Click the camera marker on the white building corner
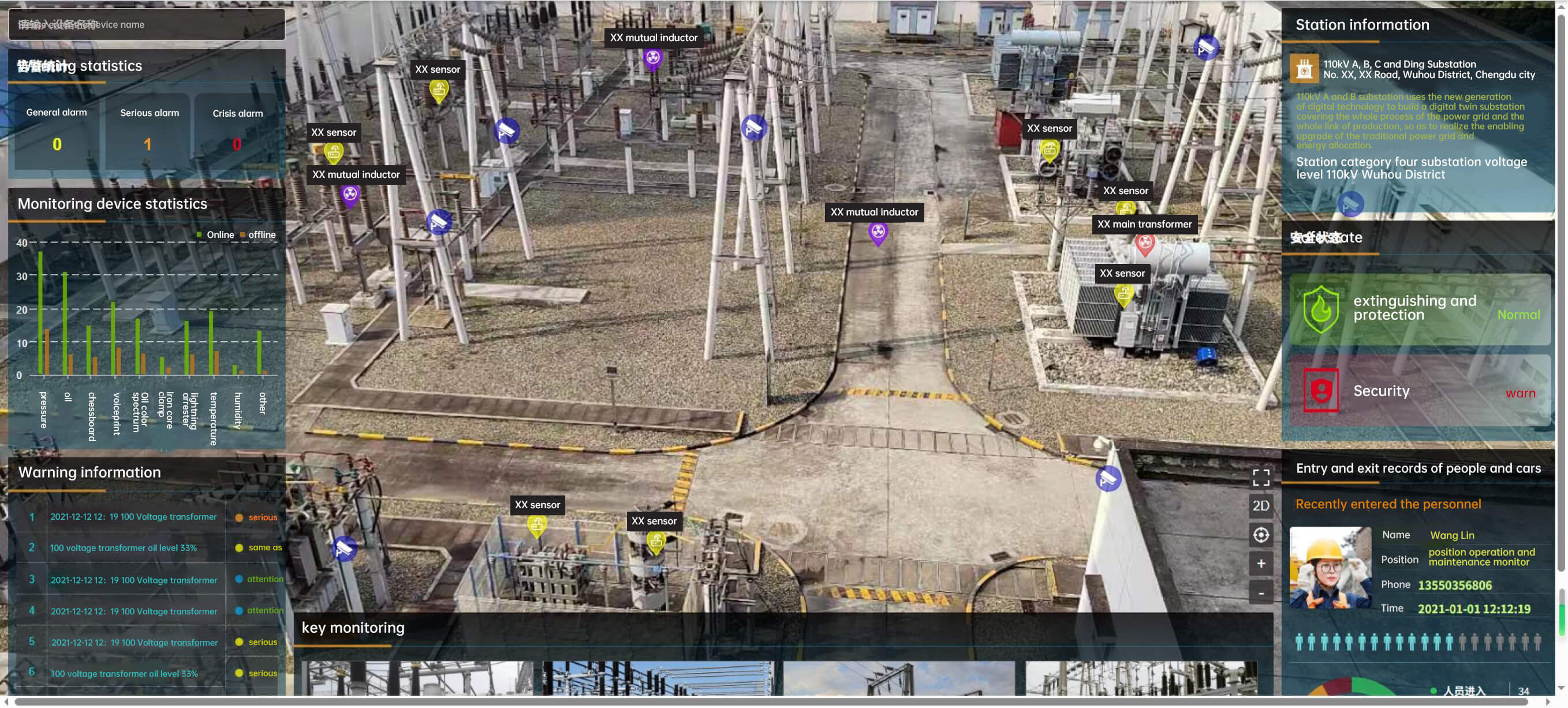The height and width of the screenshot is (708, 1568). tap(1108, 479)
